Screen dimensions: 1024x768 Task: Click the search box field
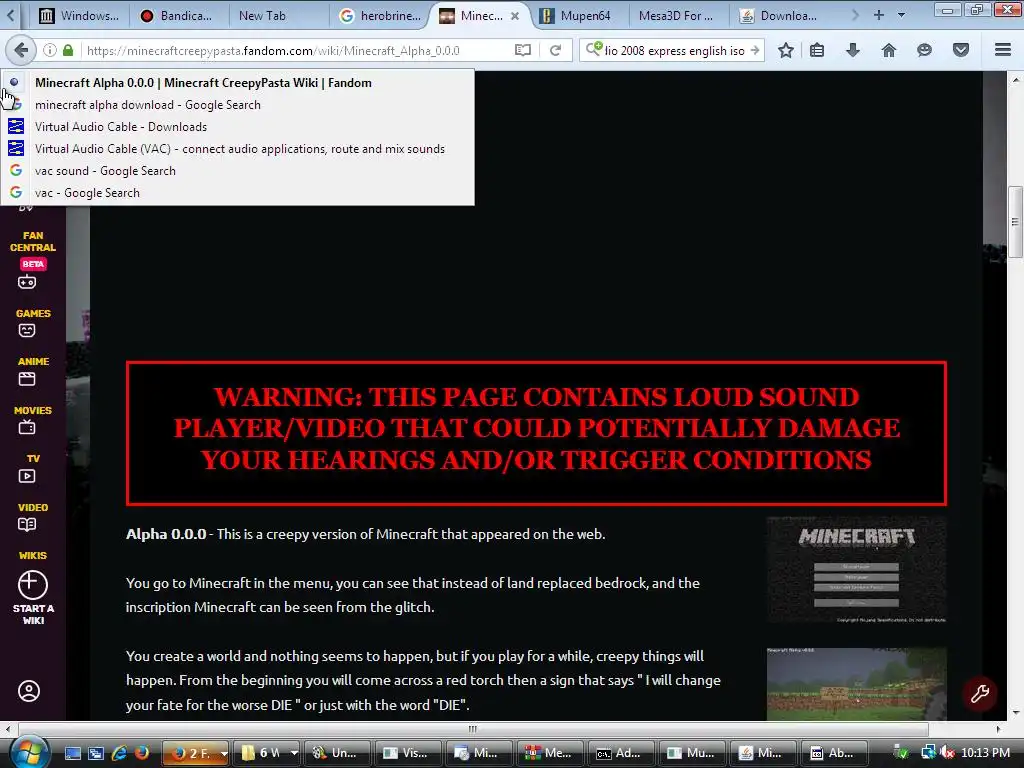[674, 50]
